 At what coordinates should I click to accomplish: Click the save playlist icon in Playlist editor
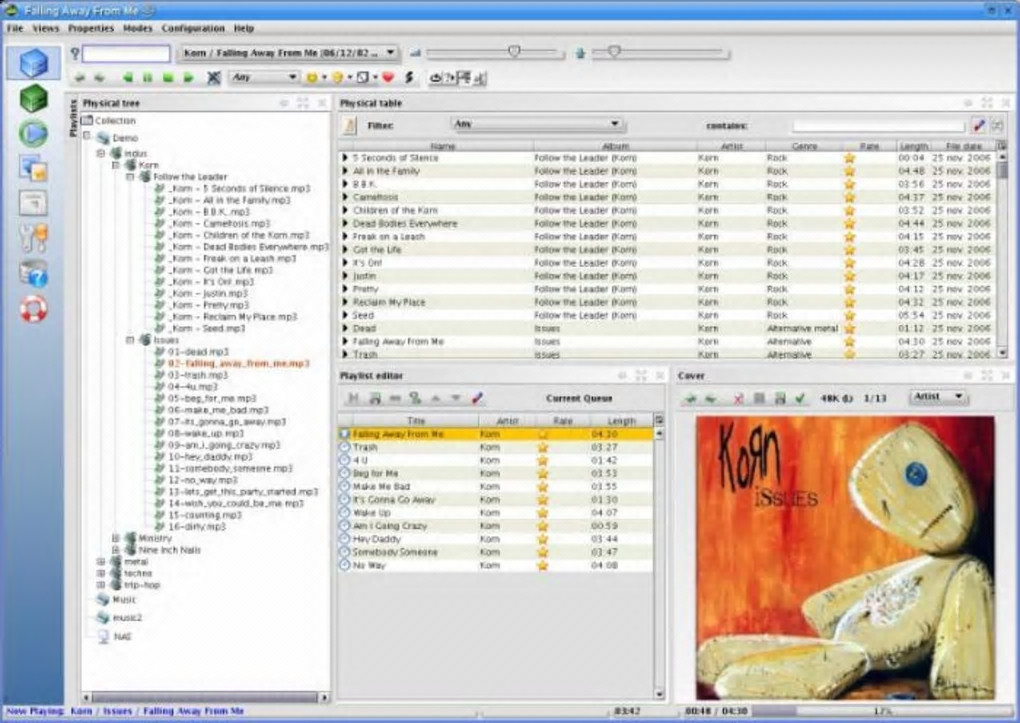(375, 398)
